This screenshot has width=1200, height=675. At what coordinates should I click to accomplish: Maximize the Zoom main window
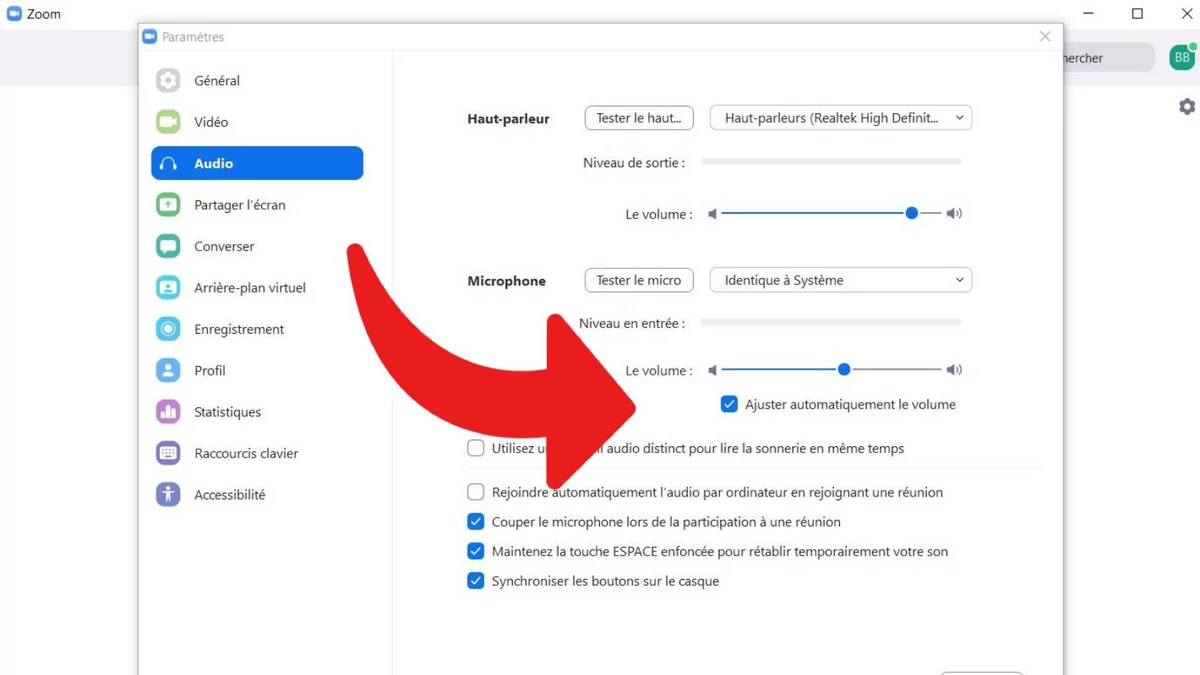click(1137, 14)
